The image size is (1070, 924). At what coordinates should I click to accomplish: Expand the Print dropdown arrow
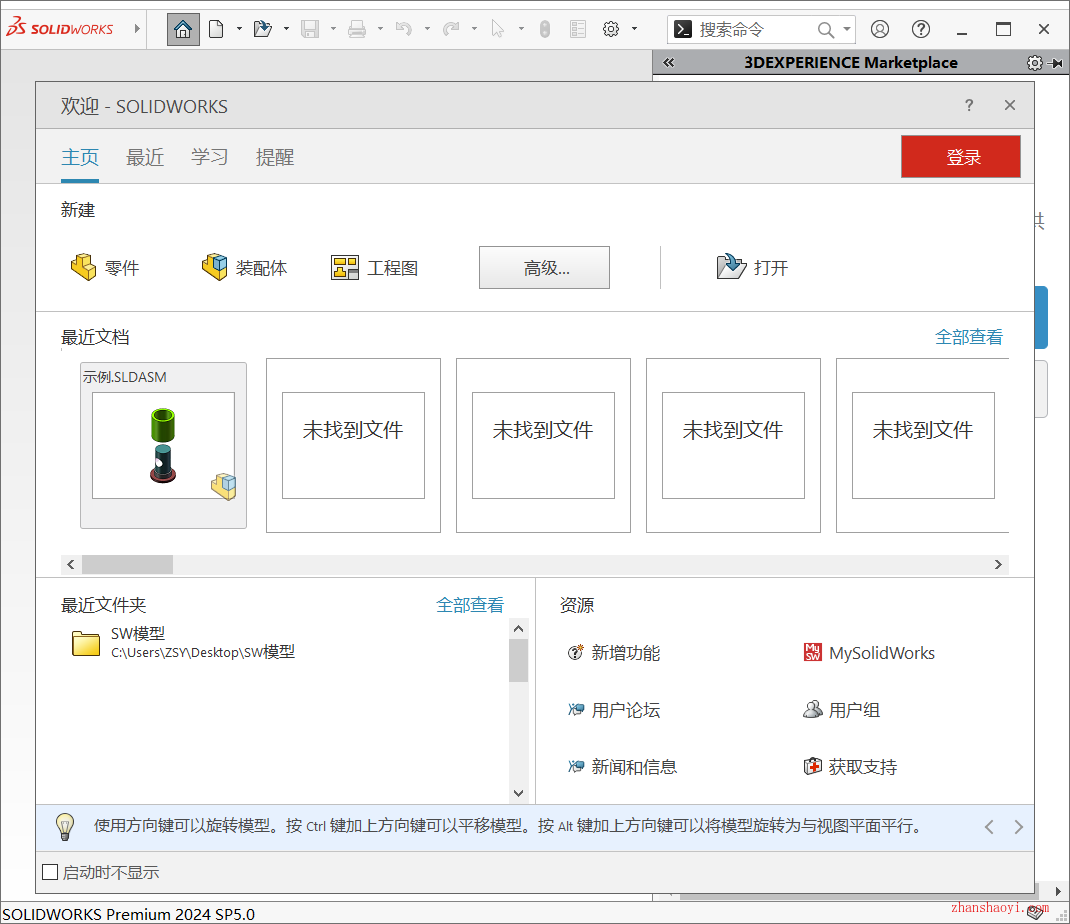click(x=380, y=29)
